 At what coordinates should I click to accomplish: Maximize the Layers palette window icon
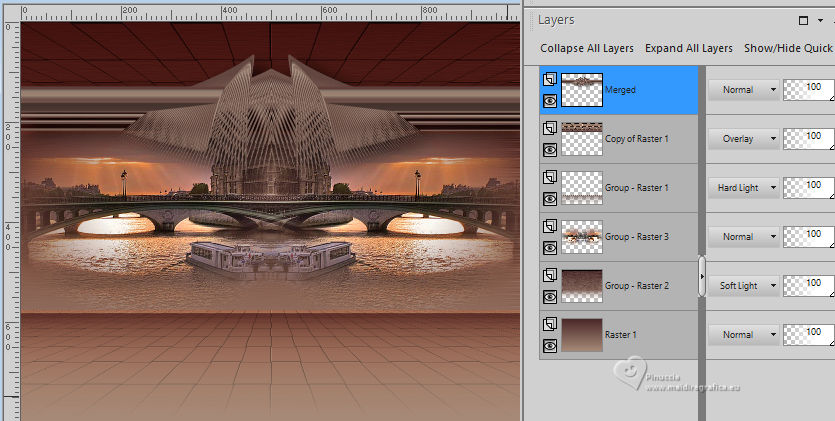tap(804, 20)
